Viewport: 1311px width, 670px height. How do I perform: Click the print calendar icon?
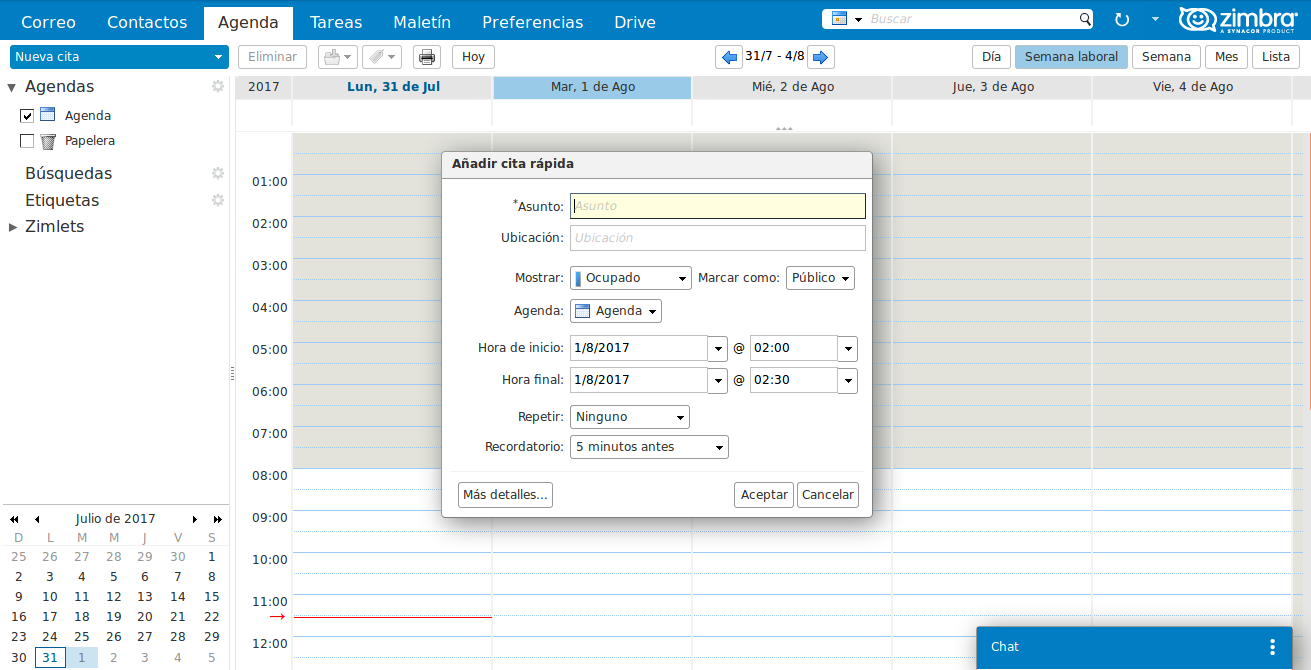427,57
